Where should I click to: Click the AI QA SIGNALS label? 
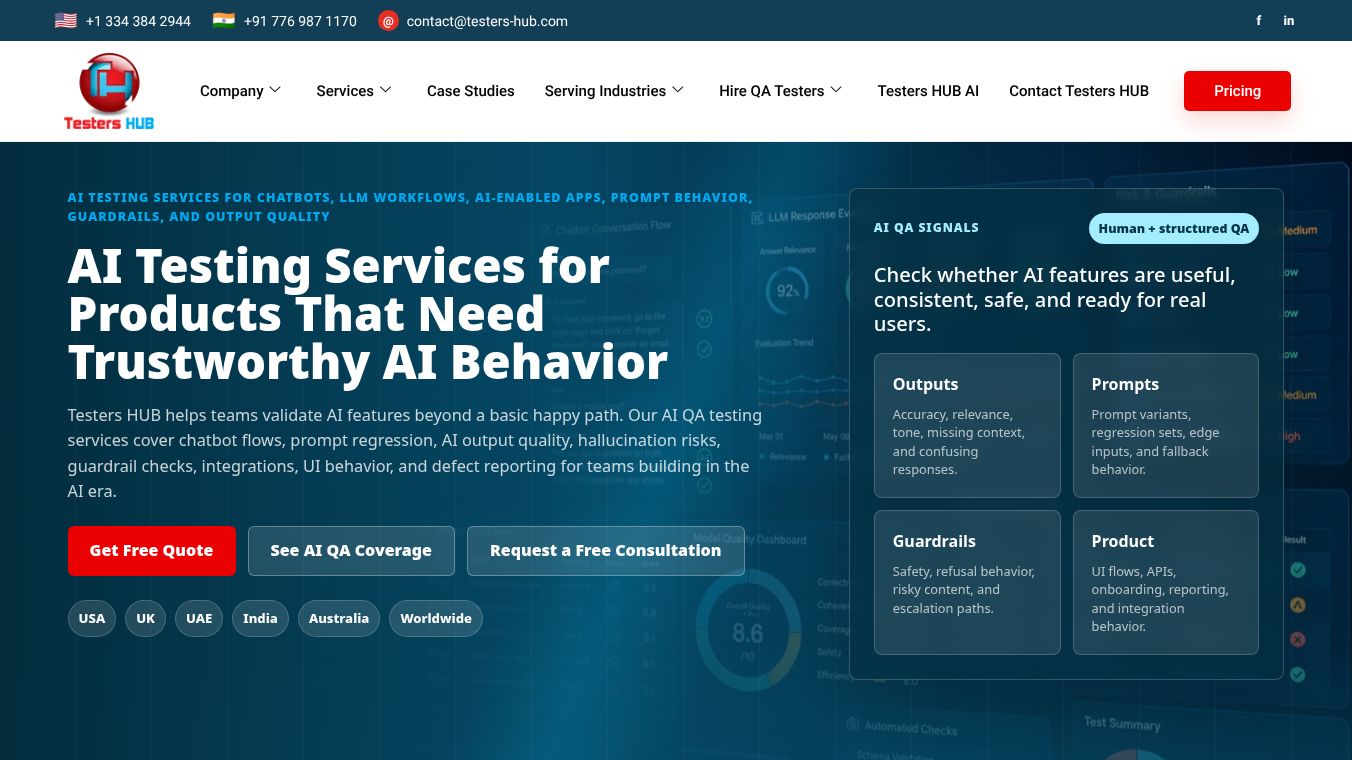pyautogui.click(x=926, y=228)
